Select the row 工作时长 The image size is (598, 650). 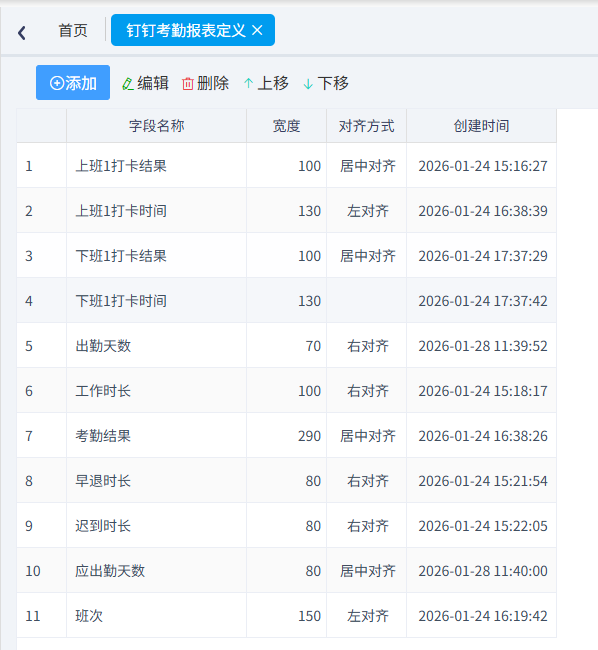286,391
